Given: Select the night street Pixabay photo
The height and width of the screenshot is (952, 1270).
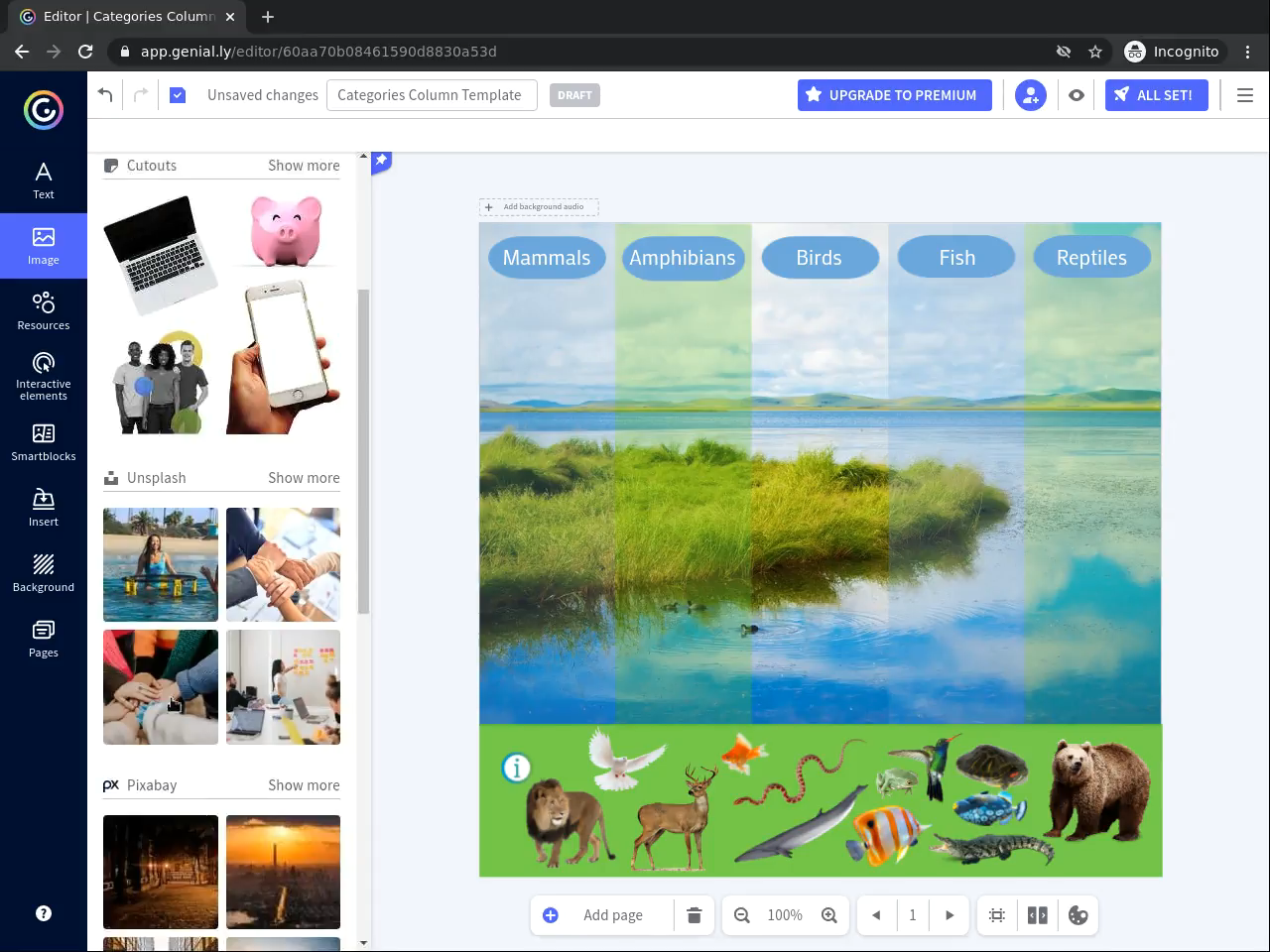Looking at the screenshot, I should click(x=161, y=872).
